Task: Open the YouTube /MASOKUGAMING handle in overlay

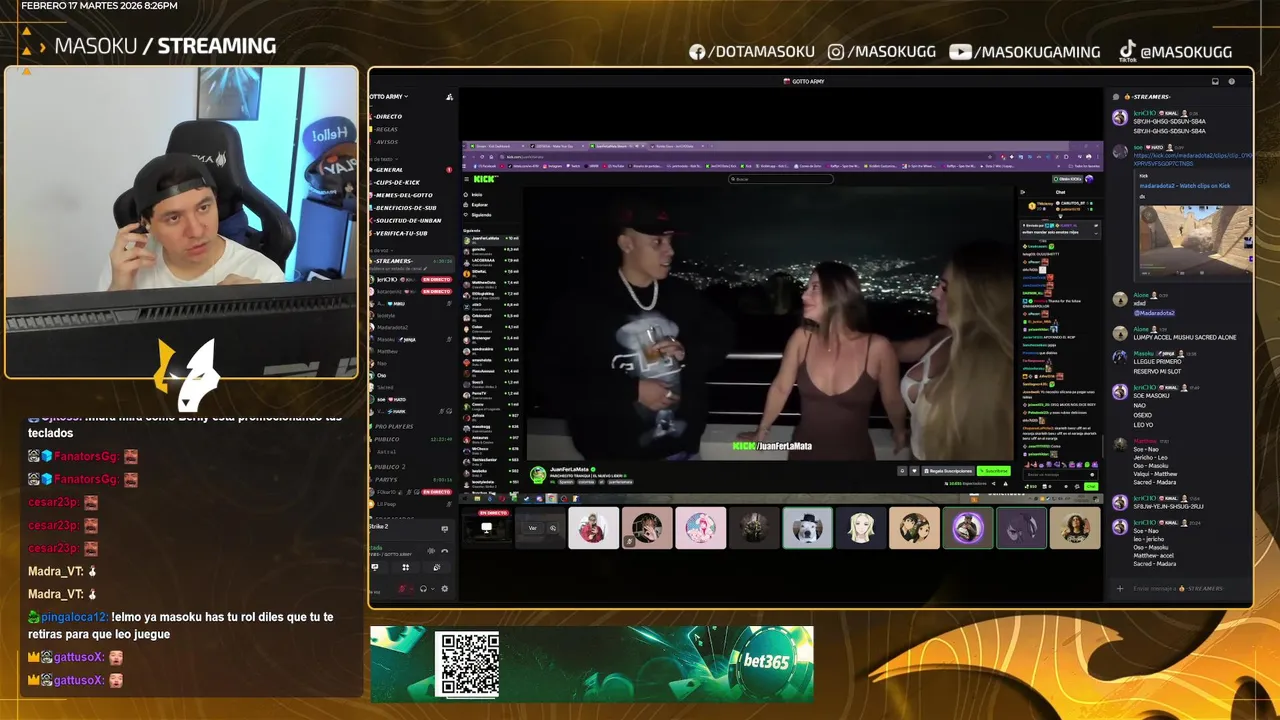Action: pyautogui.click(x=1024, y=52)
